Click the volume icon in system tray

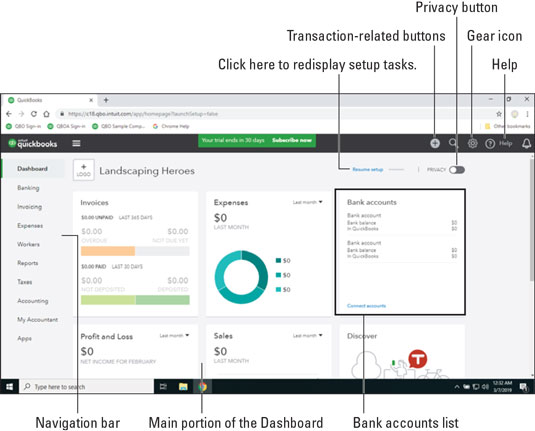(x=485, y=387)
